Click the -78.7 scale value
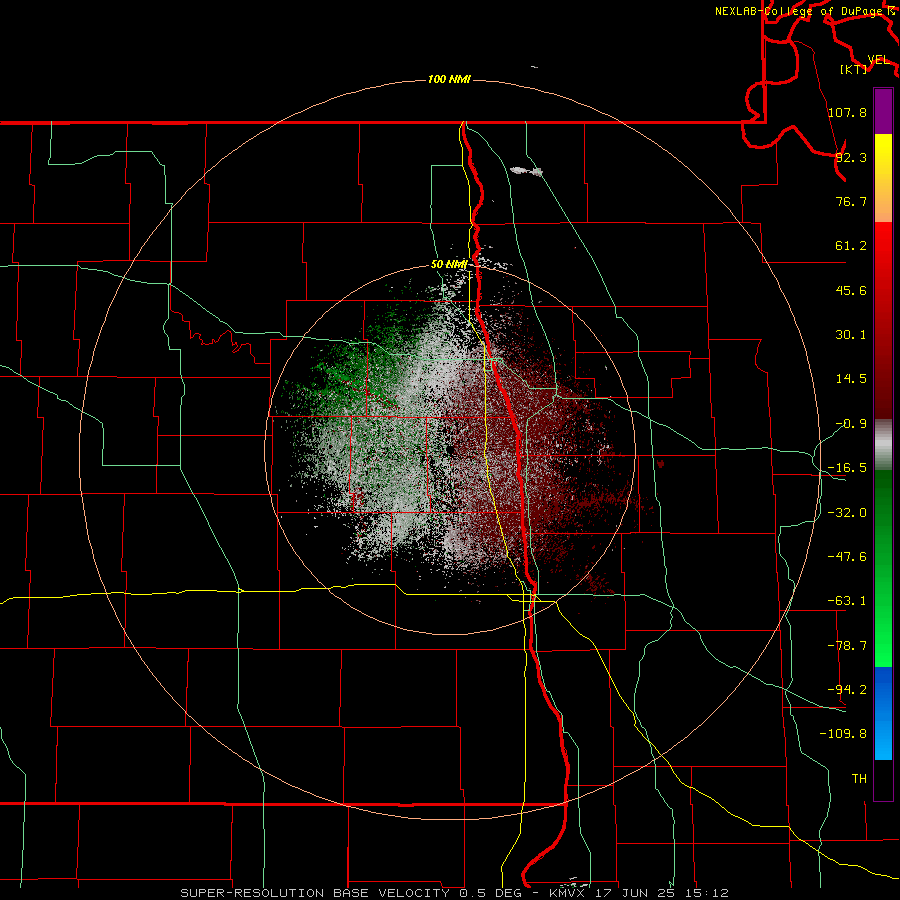The image size is (900, 900). [x=847, y=646]
